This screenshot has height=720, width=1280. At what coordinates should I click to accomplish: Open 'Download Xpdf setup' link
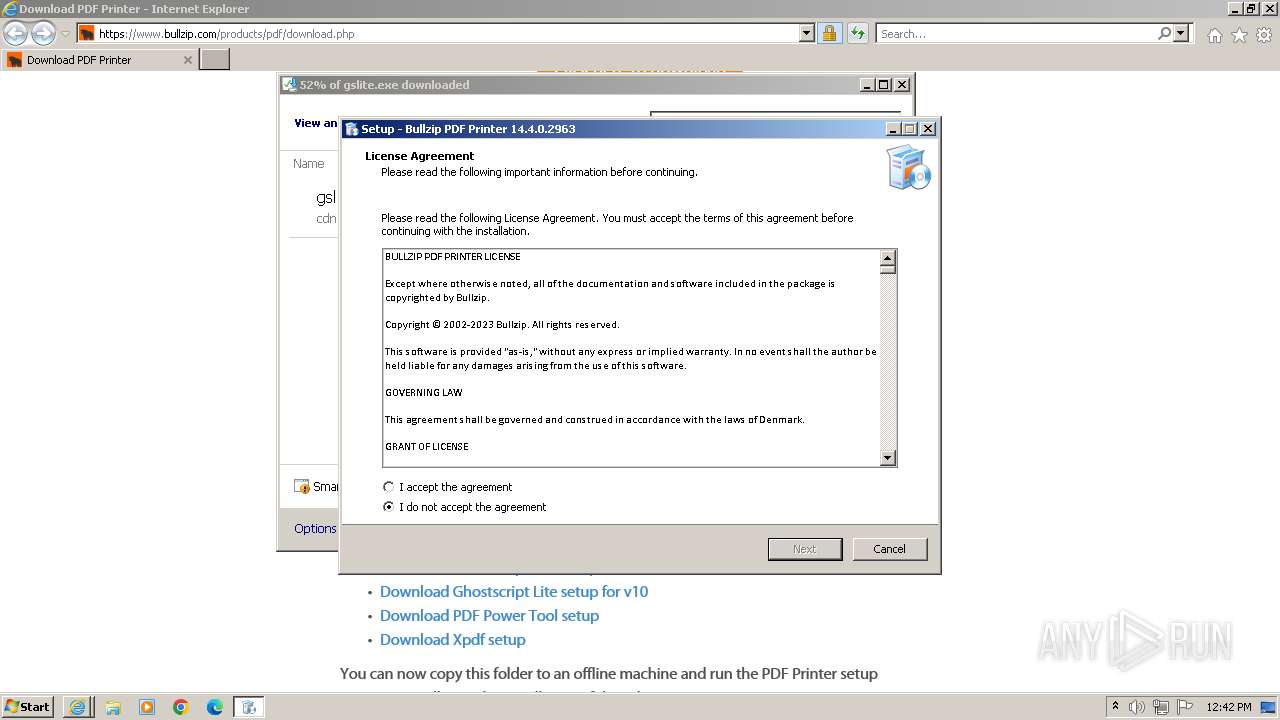452,639
